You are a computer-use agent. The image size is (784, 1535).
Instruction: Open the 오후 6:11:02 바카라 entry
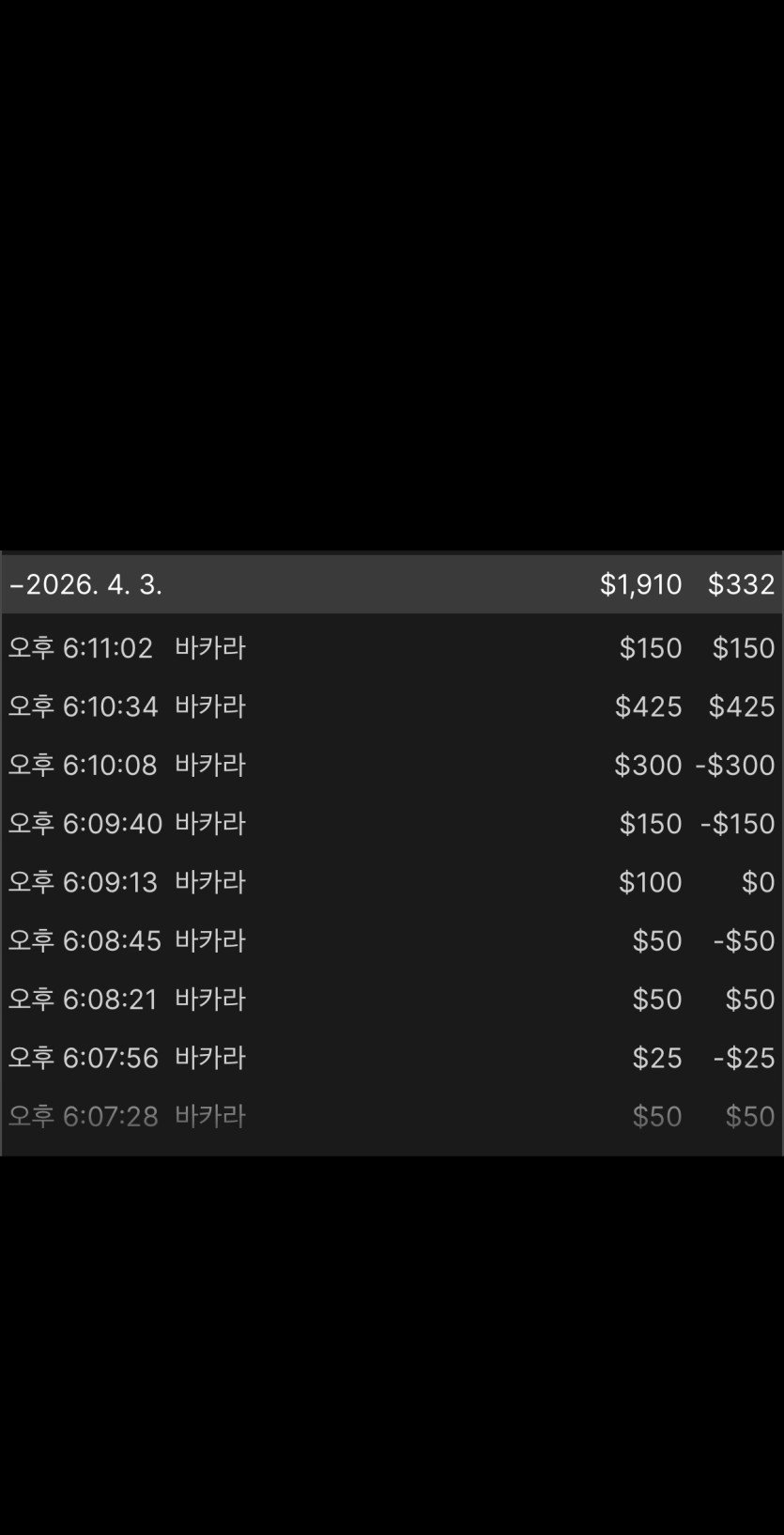coord(127,648)
